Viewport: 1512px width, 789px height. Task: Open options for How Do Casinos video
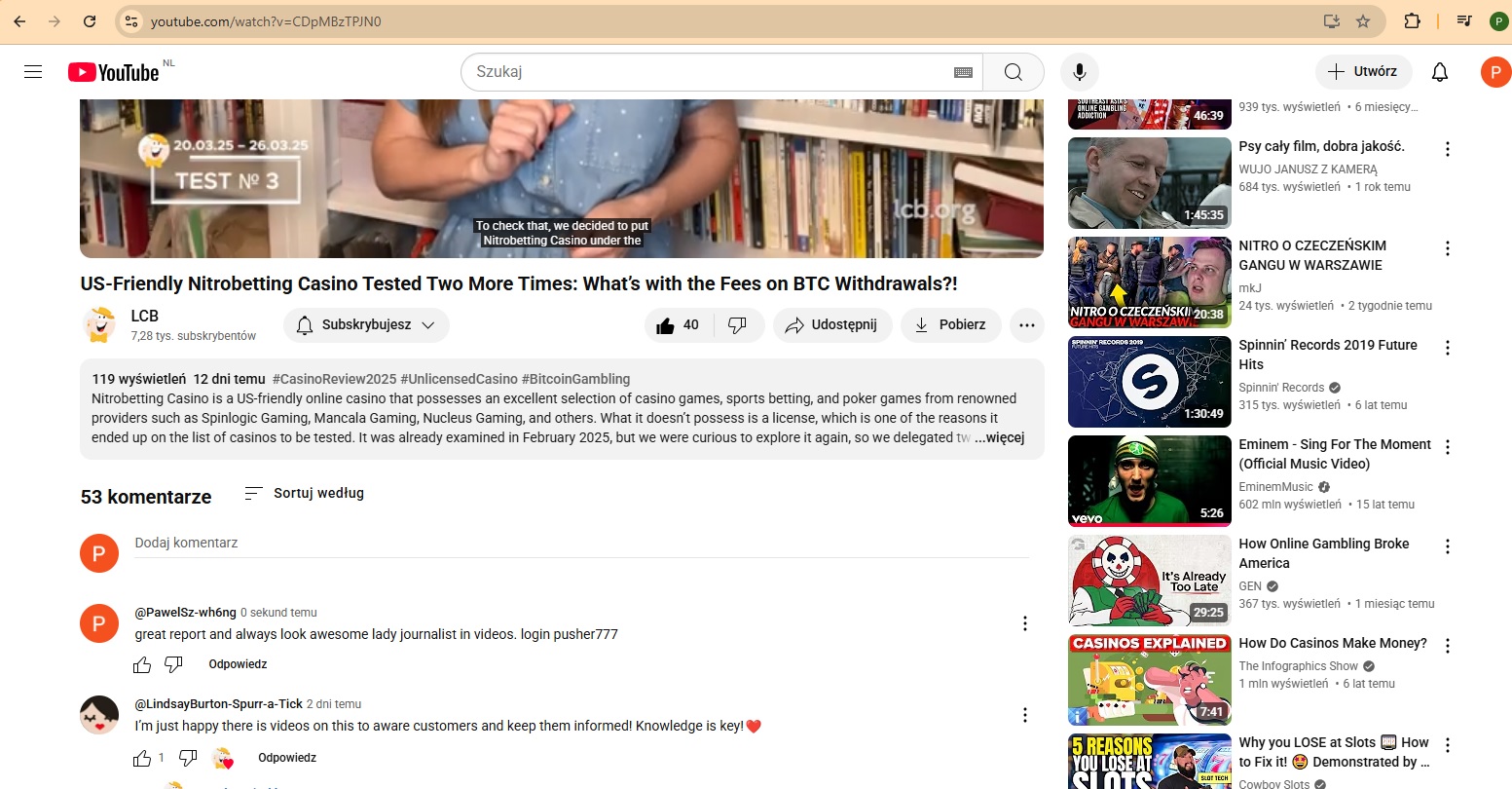coord(1448,646)
